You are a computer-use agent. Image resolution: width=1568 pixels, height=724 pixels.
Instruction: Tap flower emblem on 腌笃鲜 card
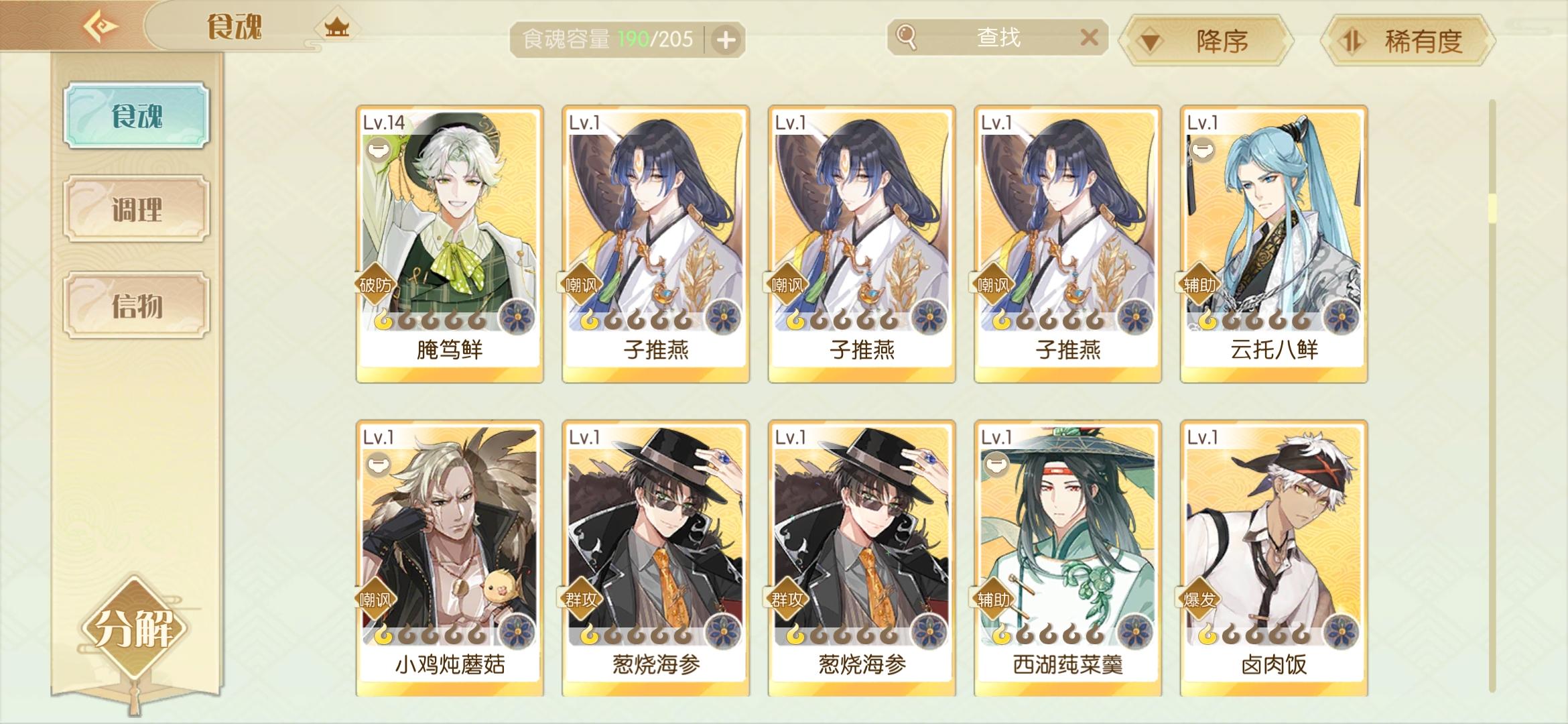tap(517, 317)
